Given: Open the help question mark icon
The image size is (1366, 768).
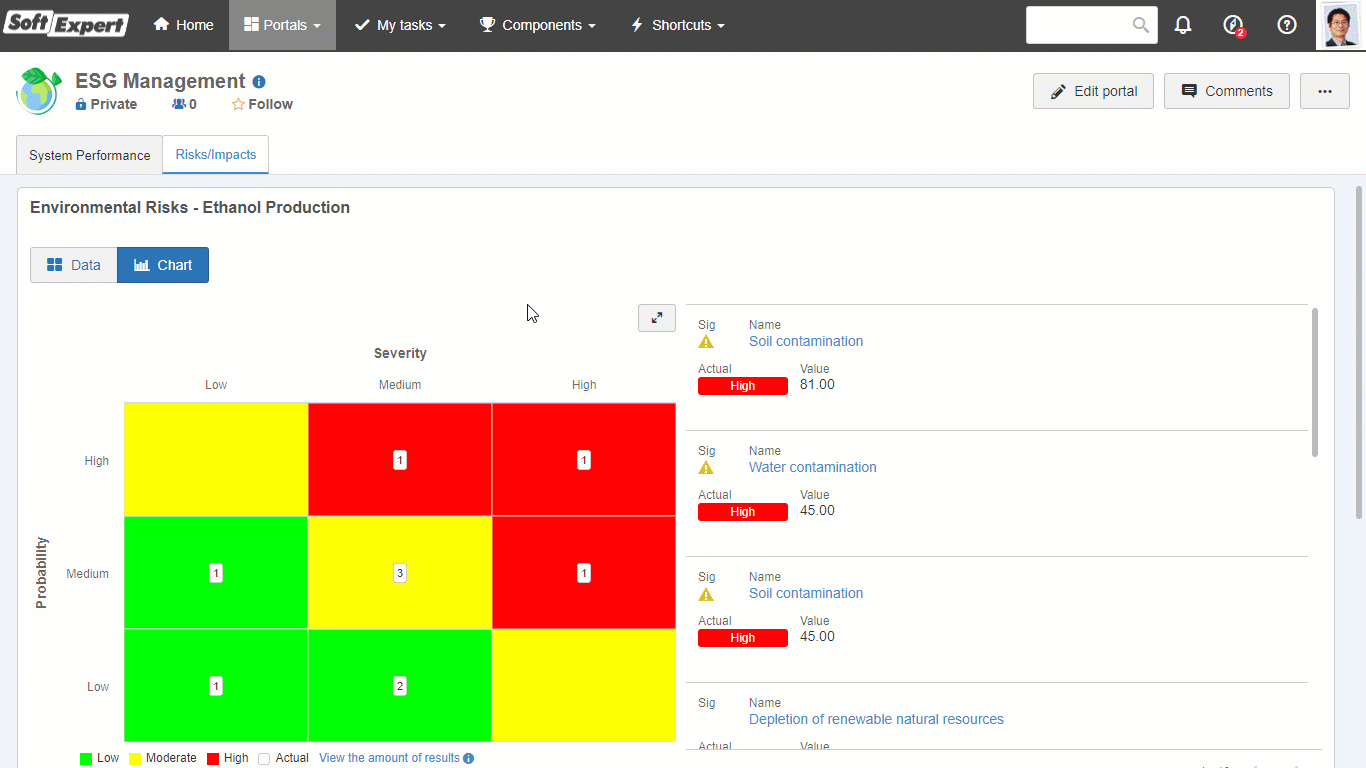Looking at the screenshot, I should pyautogui.click(x=1287, y=25).
